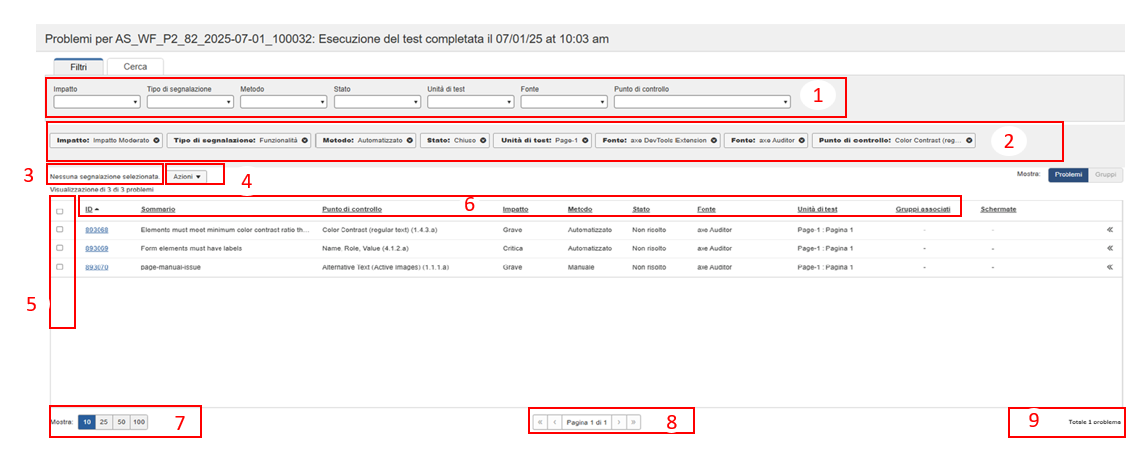
Task: Remove the axe DevTools Extension filter chip
Action: (x=714, y=141)
